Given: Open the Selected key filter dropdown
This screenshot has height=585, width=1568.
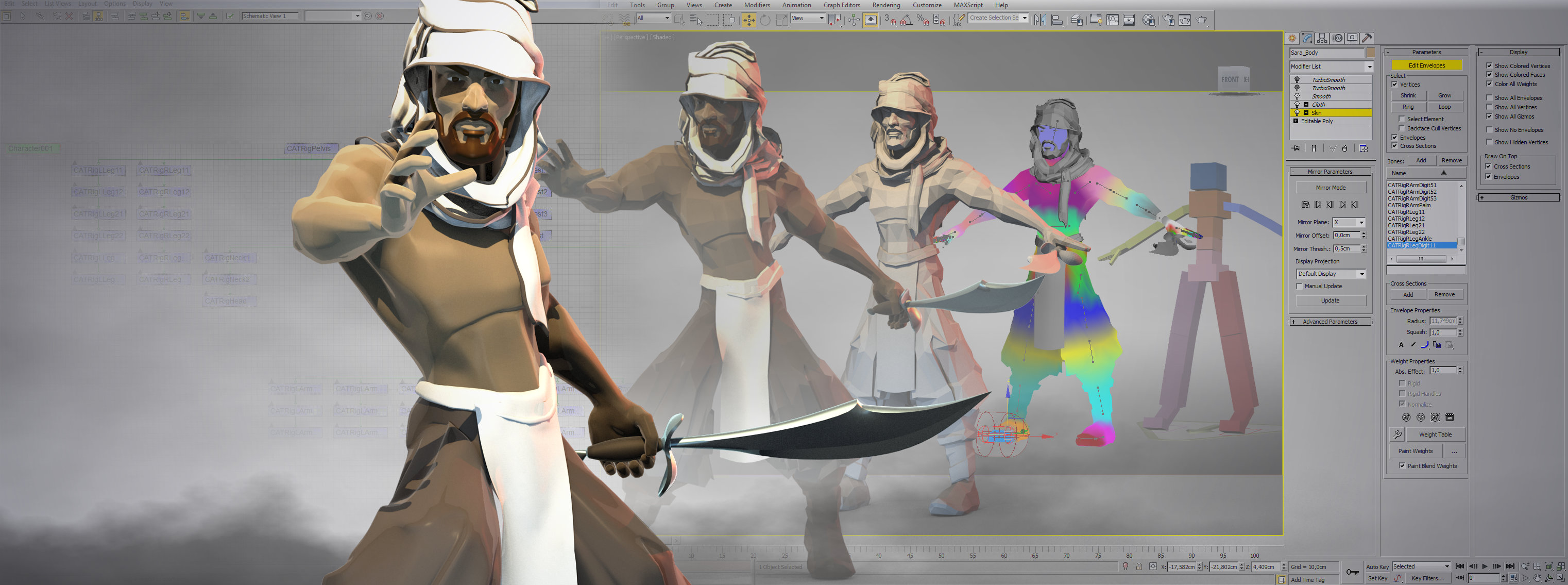Looking at the screenshot, I should click(x=1421, y=567).
